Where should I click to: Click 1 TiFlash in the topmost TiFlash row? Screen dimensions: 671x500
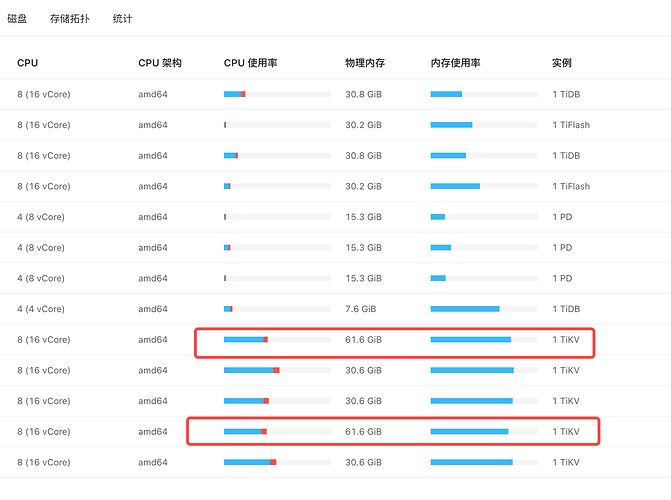point(571,125)
